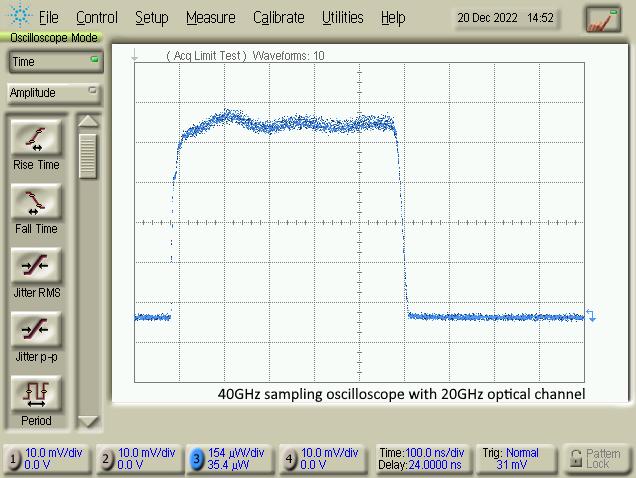Image resolution: width=636 pixels, height=478 pixels.
Task: Open the Help menu
Action: pos(393,17)
